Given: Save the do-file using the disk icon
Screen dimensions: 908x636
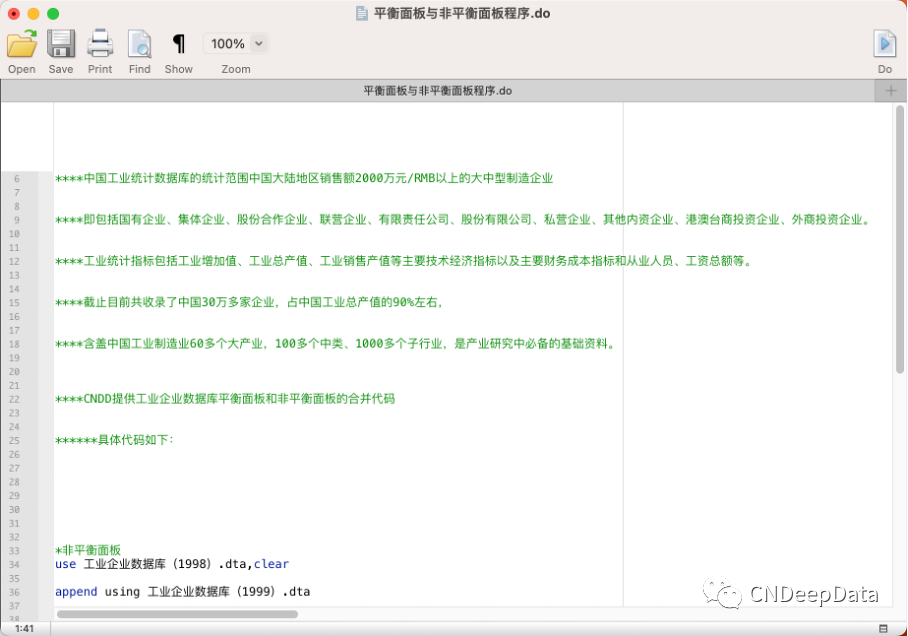Looking at the screenshot, I should pyautogui.click(x=60, y=44).
